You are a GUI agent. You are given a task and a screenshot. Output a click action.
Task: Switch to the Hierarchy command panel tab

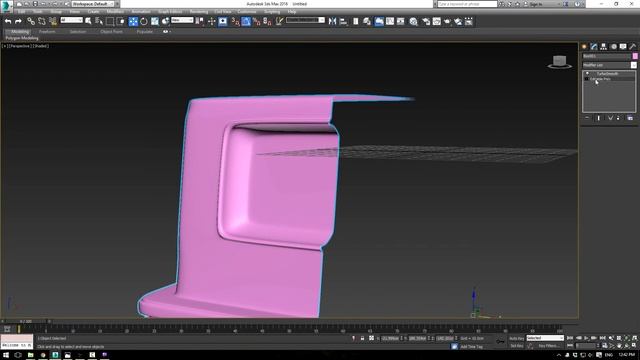click(x=603, y=47)
